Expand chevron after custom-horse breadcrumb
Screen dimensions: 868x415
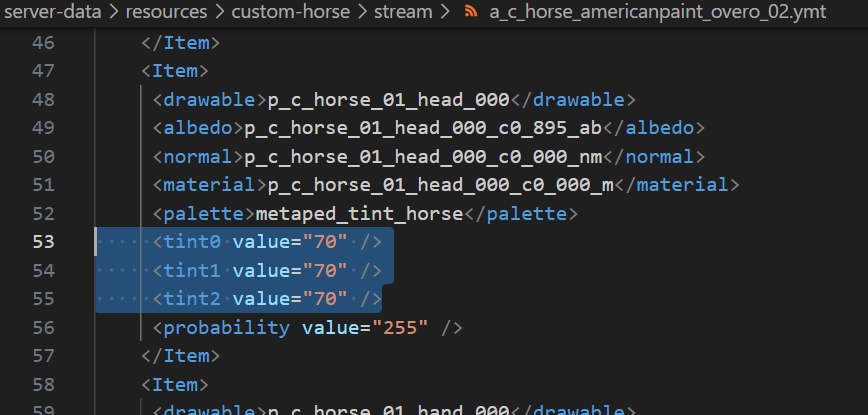[x=362, y=11]
